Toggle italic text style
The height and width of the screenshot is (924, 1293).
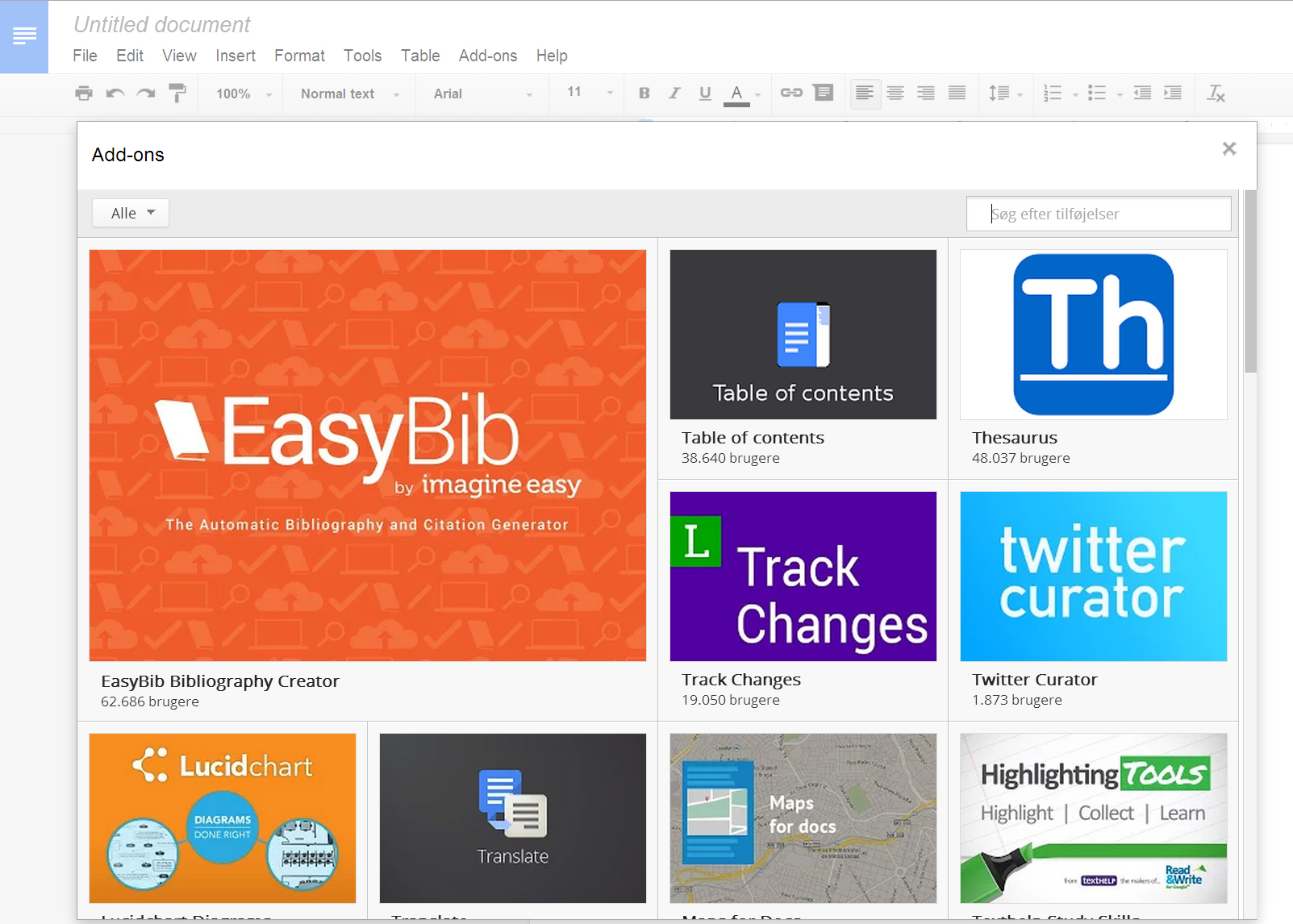(x=674, y=94)
